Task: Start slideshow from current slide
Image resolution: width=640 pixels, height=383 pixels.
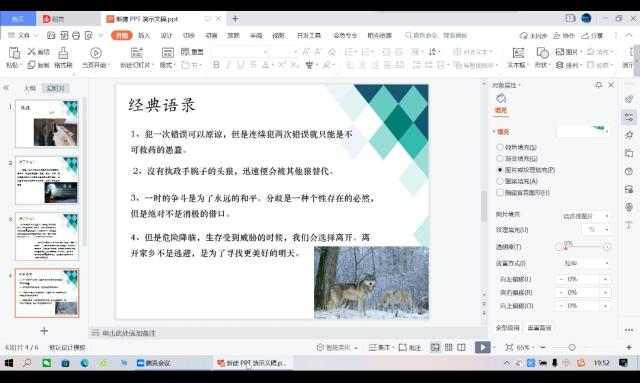Action: [x=96, y=53]
